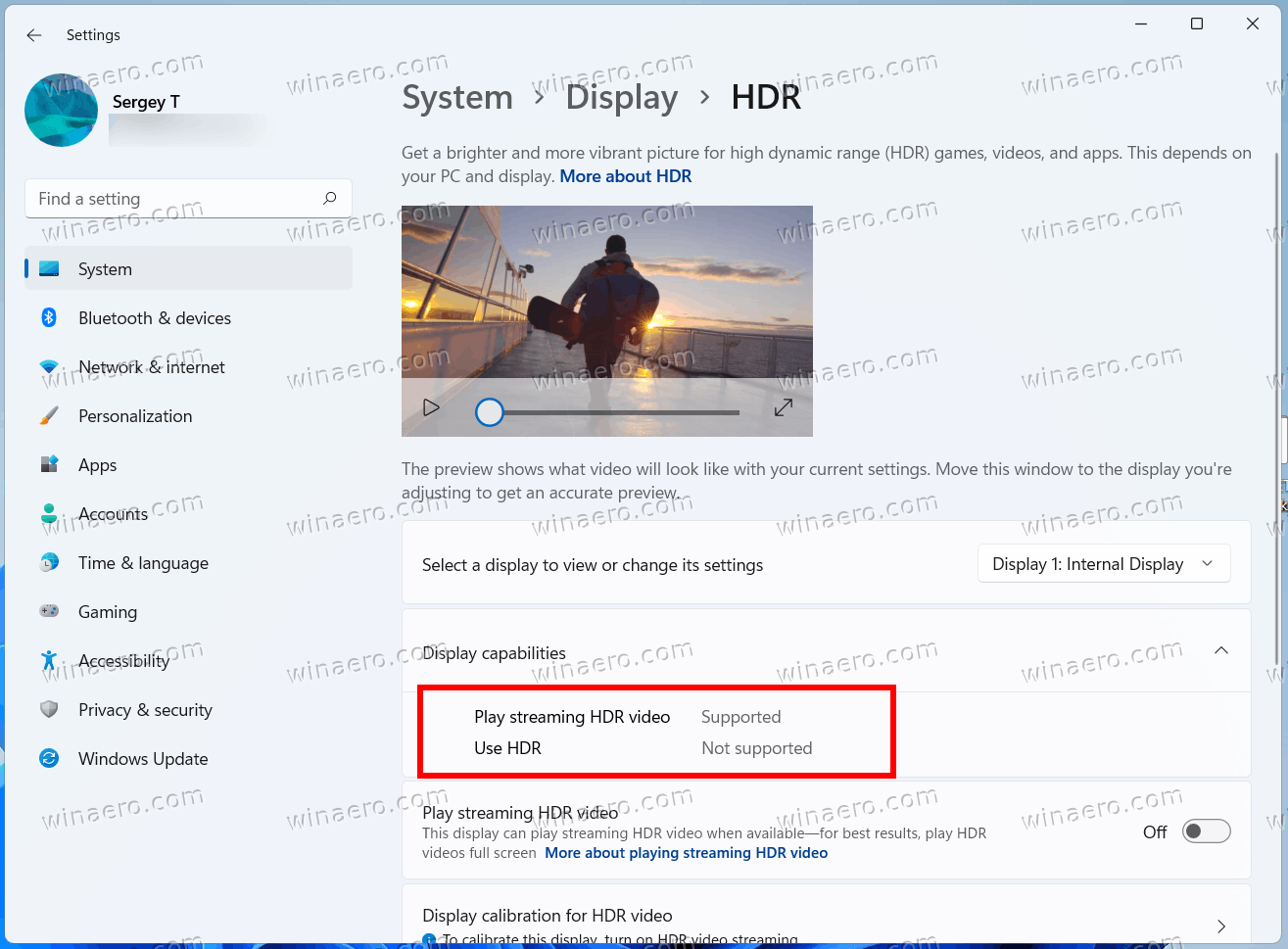Select the Apps section in sidebar
This screenshot has width=1288, height=949.
tap(49, 464)
